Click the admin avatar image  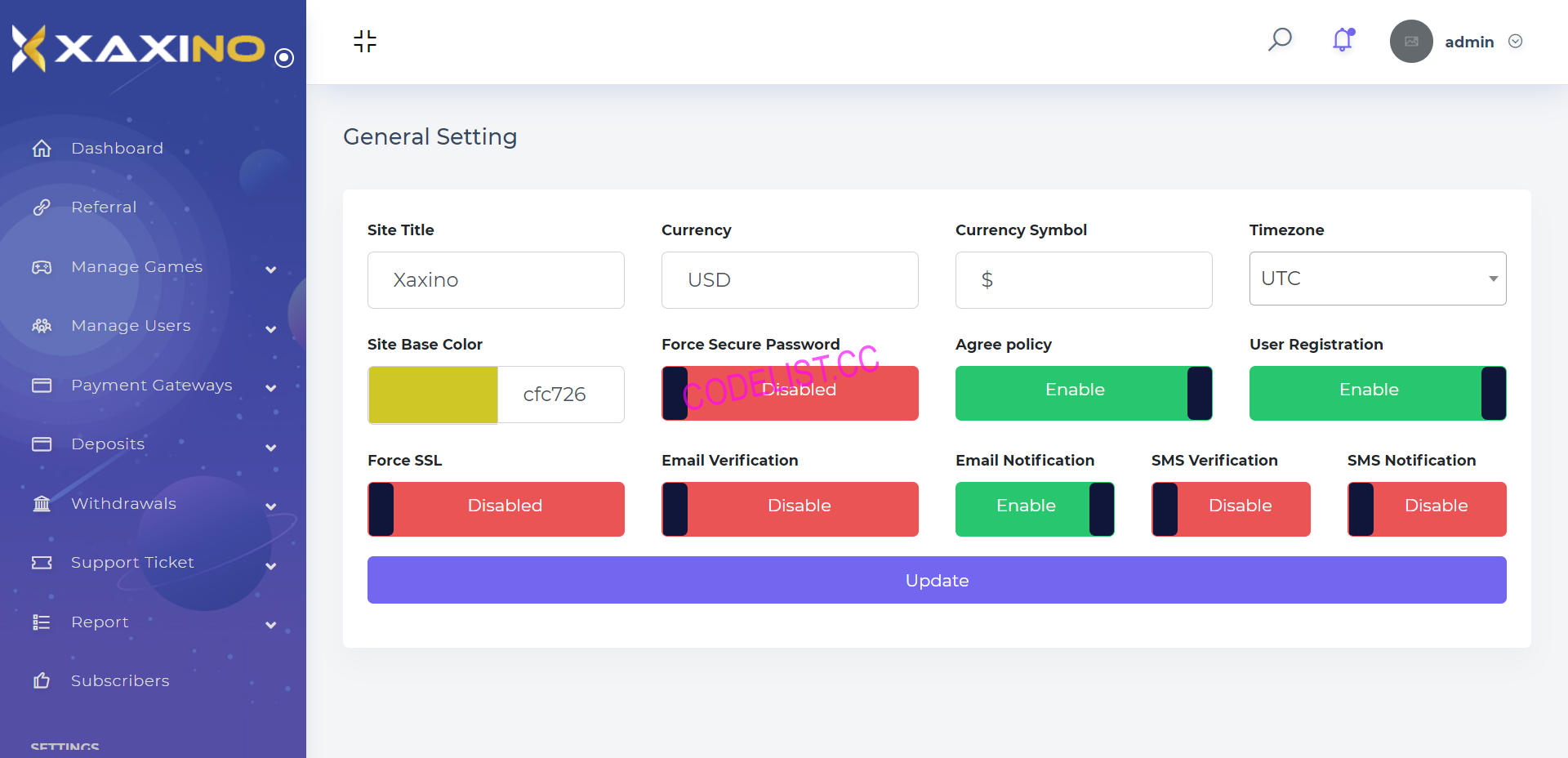click(x=1411, y=42)
